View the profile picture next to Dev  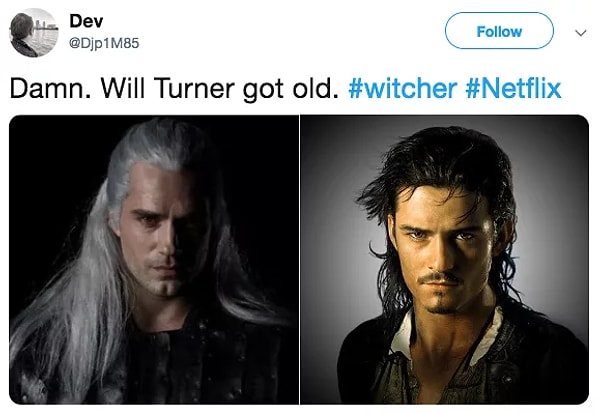[34, 33]
